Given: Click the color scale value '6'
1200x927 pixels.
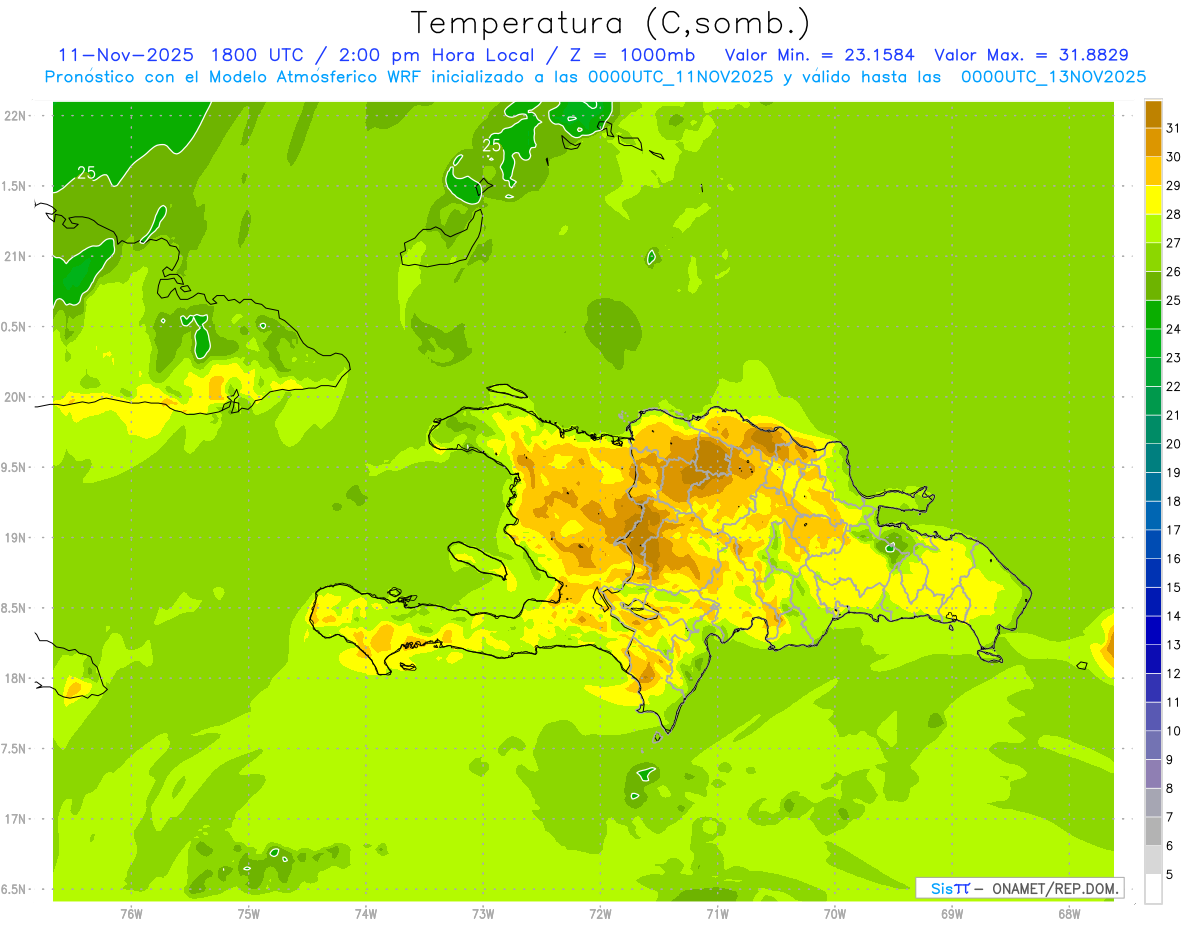Looking at the screenshot, I should pyautogui.click(x=1170, y=846).
